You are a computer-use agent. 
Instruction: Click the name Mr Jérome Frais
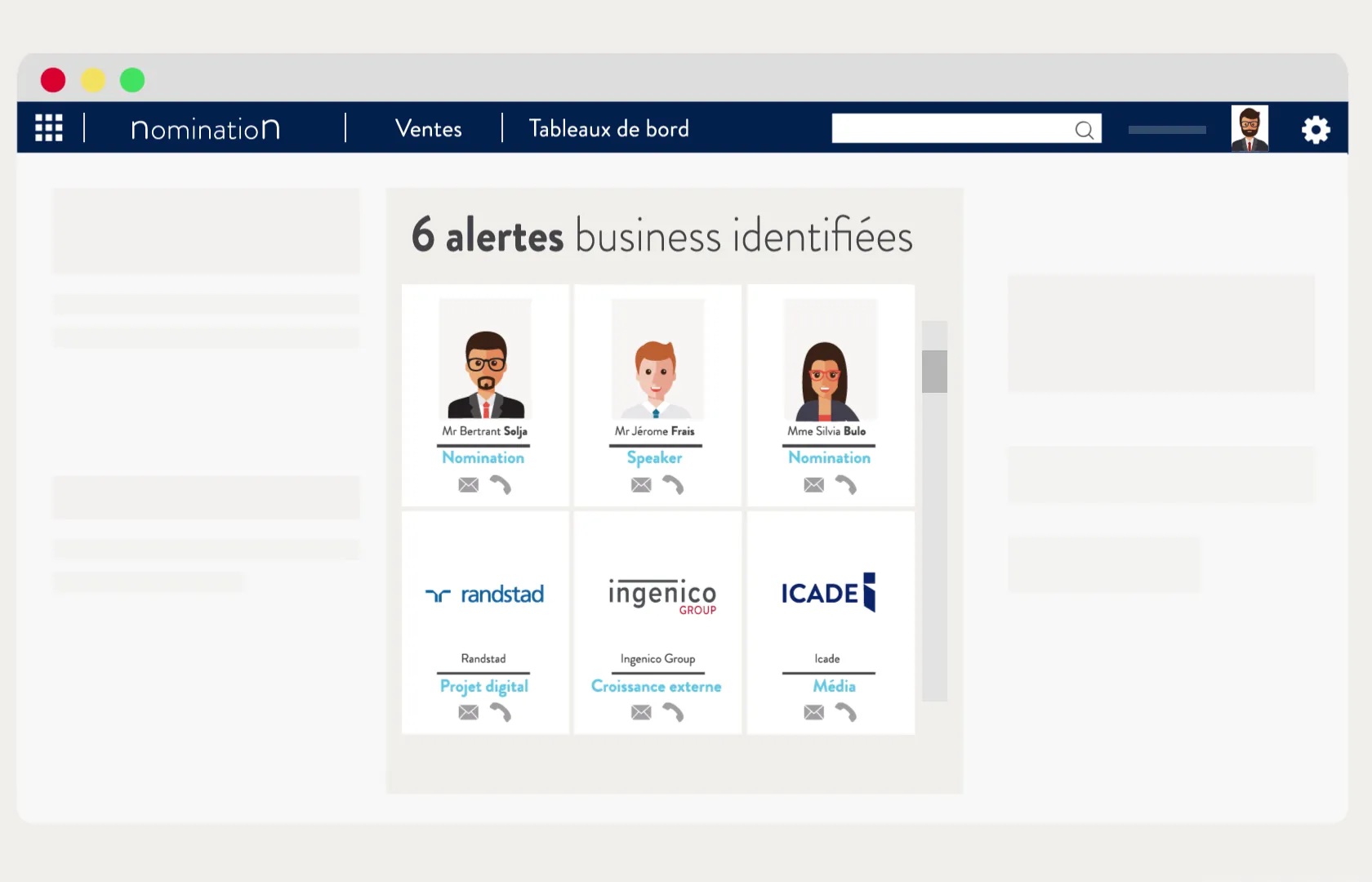655,431
